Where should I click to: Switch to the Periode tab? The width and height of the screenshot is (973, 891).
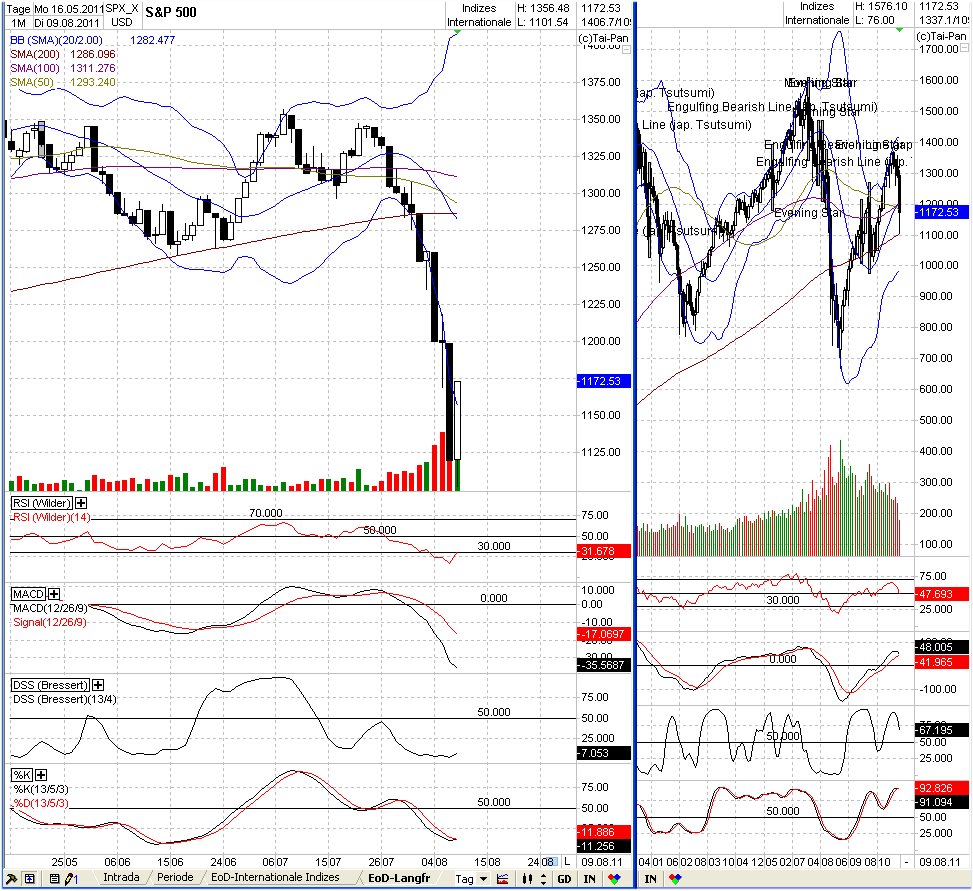pos(175,877)
